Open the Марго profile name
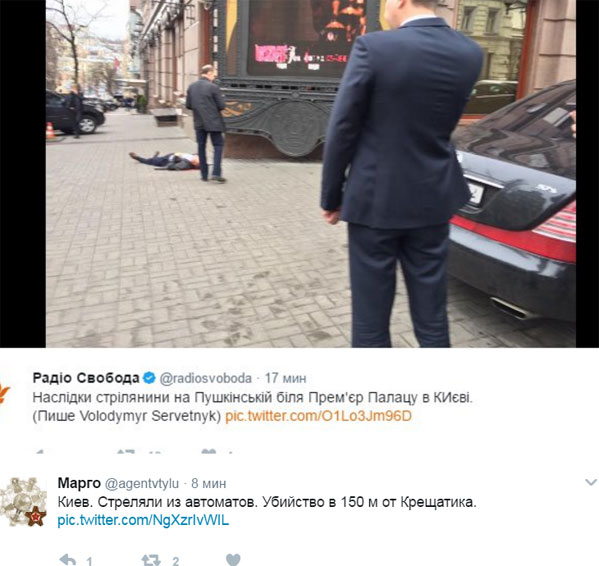This screenshot has height=566, width=599. [79, 483]
